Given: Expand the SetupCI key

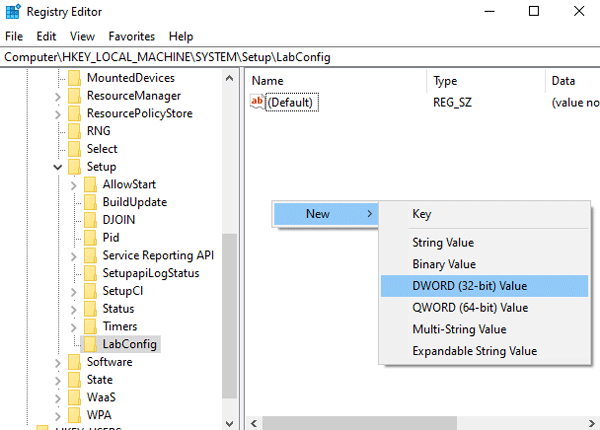Looking at the screenshot, I should click(x=73, y=292).
